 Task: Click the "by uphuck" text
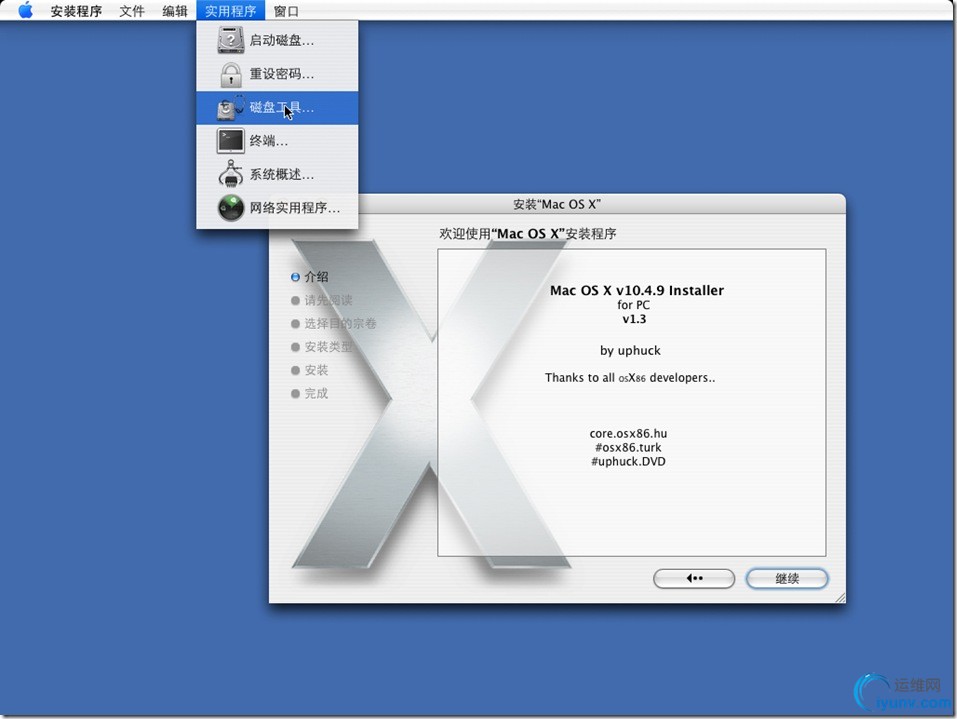point(630,350)
